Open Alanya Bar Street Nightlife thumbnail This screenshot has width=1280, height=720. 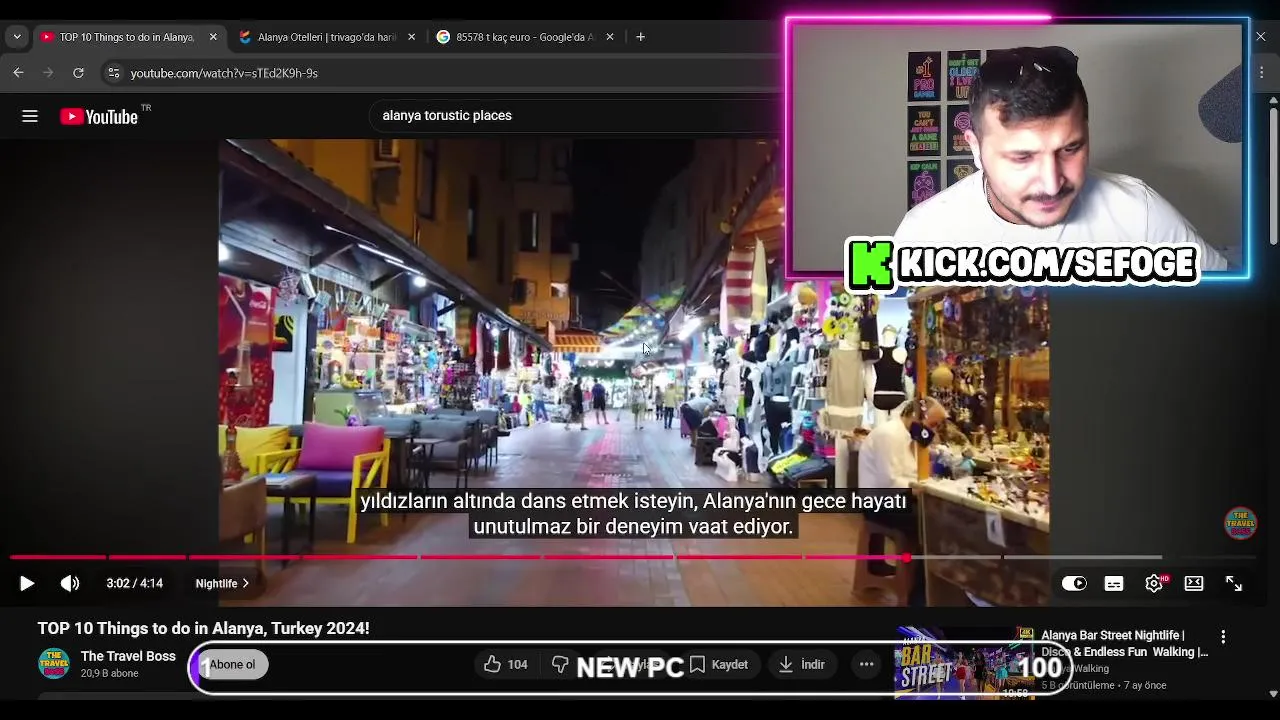(x=964, y=663)
